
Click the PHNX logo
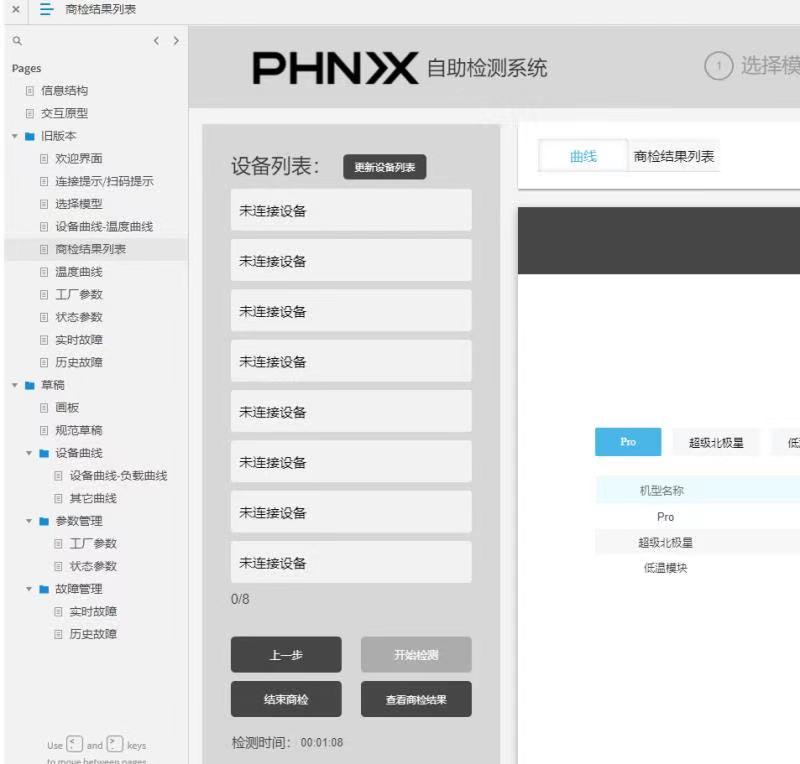[x=335, y=68]
